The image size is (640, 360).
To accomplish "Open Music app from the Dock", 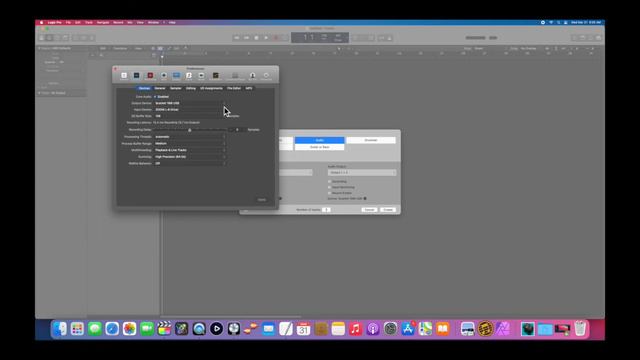I will [x=356, y=329].
